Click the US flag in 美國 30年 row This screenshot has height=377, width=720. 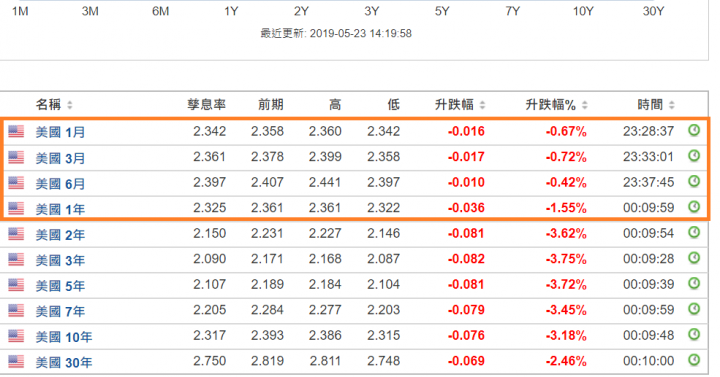pyautogui.click(x=16, y=361)
